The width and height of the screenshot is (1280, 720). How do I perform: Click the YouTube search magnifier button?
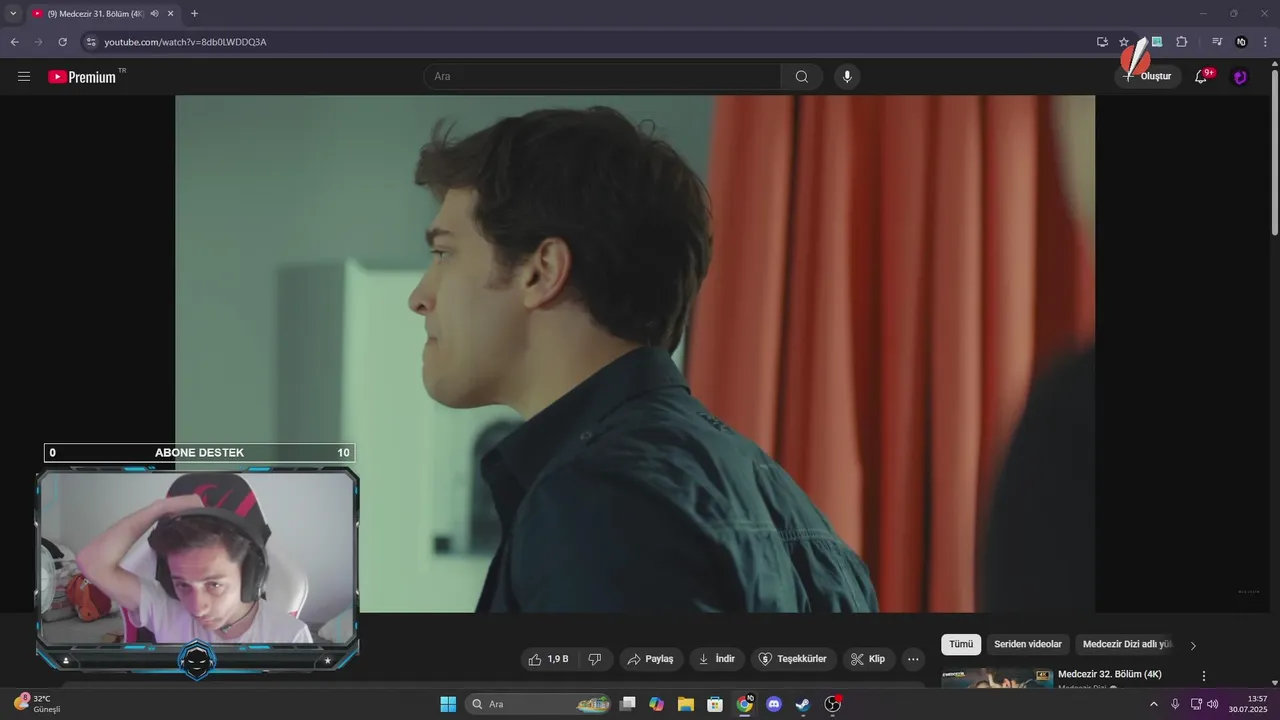[x=802, y=76]
